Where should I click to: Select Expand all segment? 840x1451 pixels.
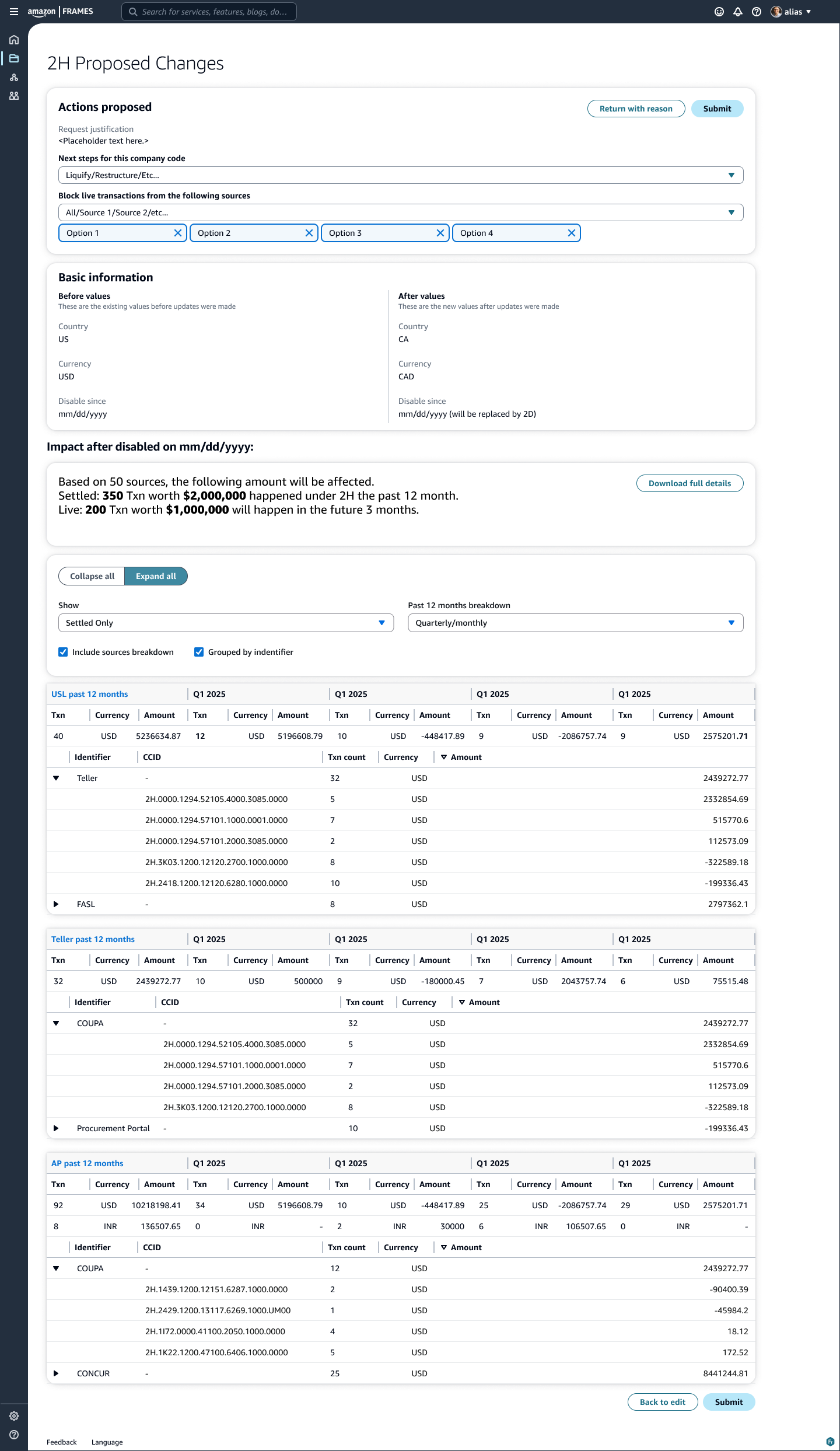[156, 576]
